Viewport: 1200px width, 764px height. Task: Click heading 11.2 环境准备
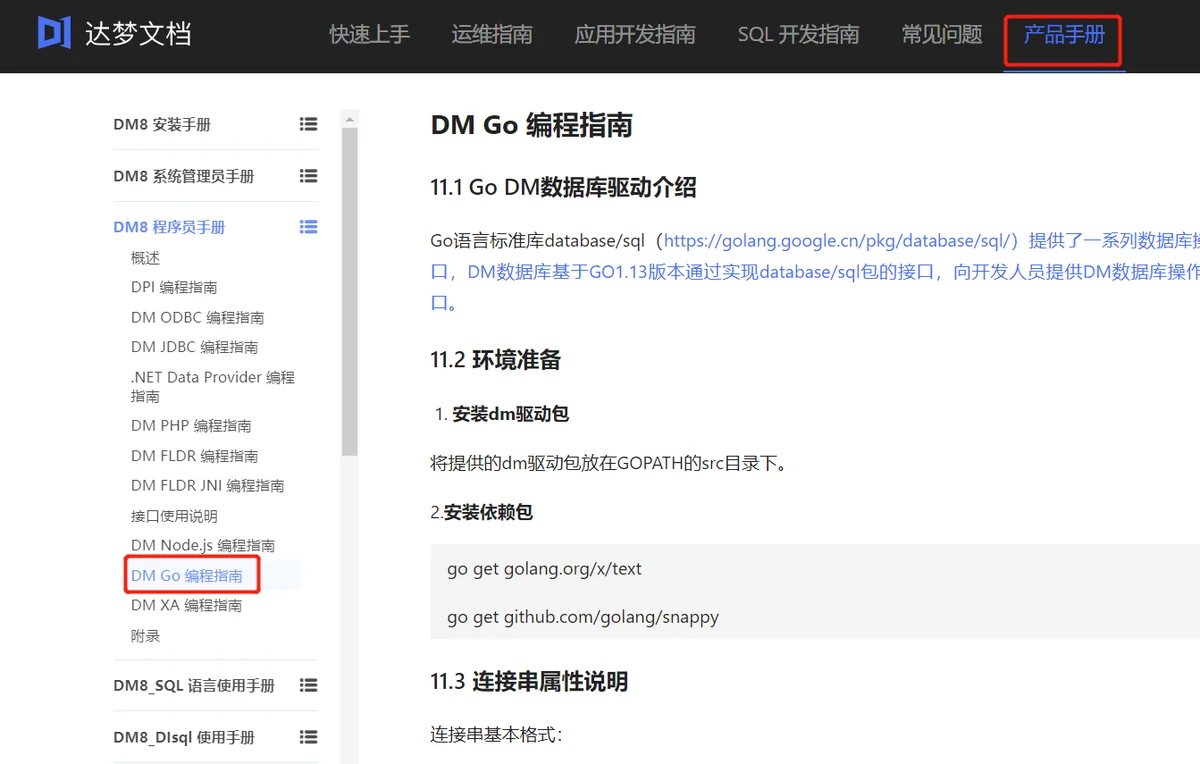coord(496,360)
